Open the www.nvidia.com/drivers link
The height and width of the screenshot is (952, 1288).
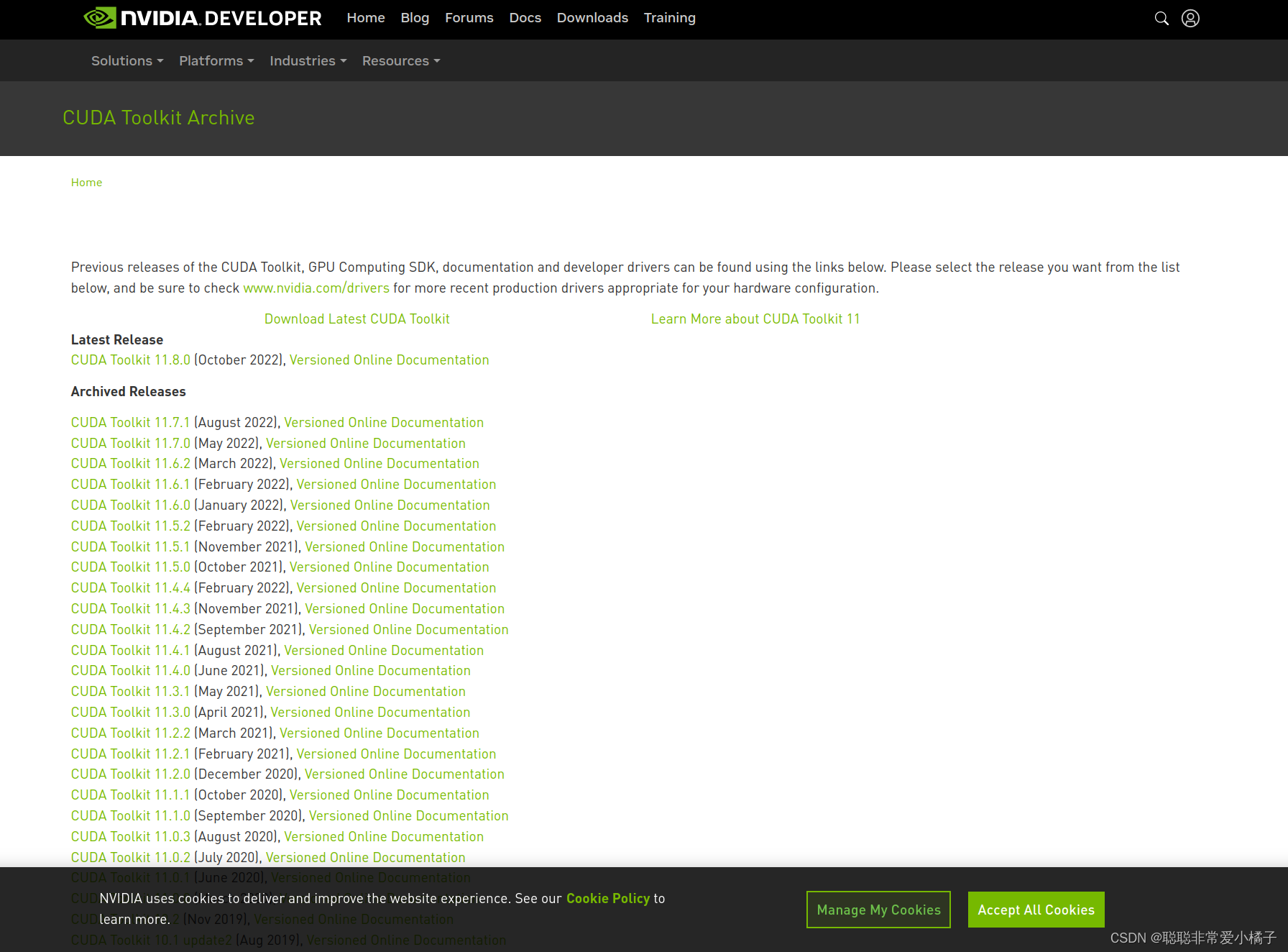click(316, 288)
